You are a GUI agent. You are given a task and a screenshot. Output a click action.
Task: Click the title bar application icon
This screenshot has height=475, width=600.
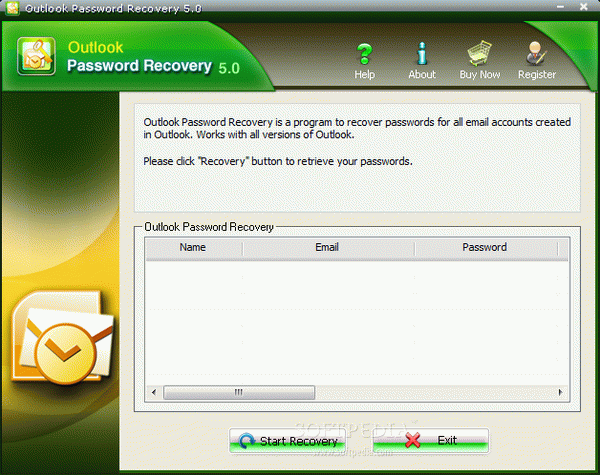(12, 8)
